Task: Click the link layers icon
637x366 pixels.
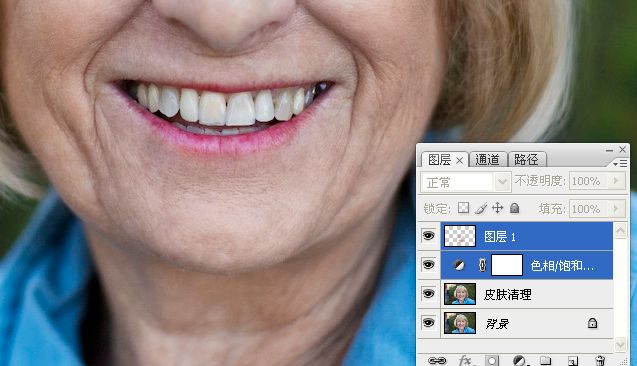Action: (437, 360)
